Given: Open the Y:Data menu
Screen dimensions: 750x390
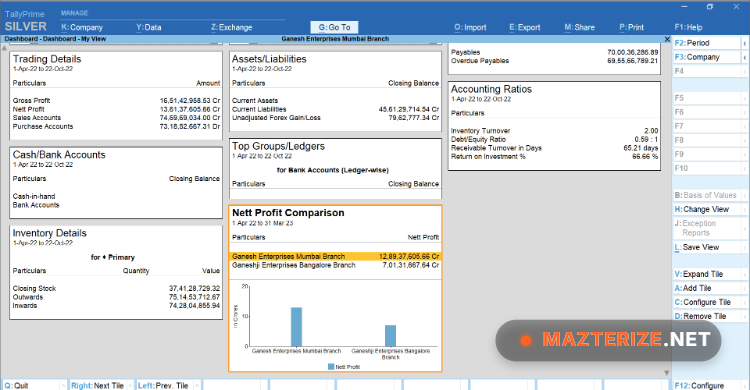Looking at the screenshot, I should pyautogui.click(x=148, y=27).
